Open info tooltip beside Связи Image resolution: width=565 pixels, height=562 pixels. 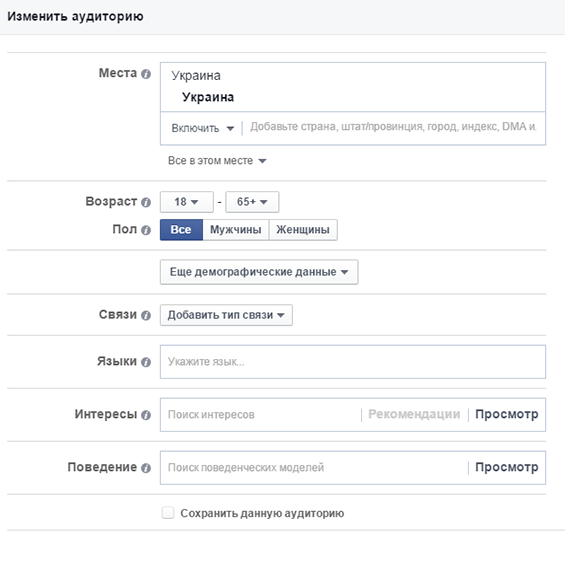pyautogui.click(x=146, y=315)
